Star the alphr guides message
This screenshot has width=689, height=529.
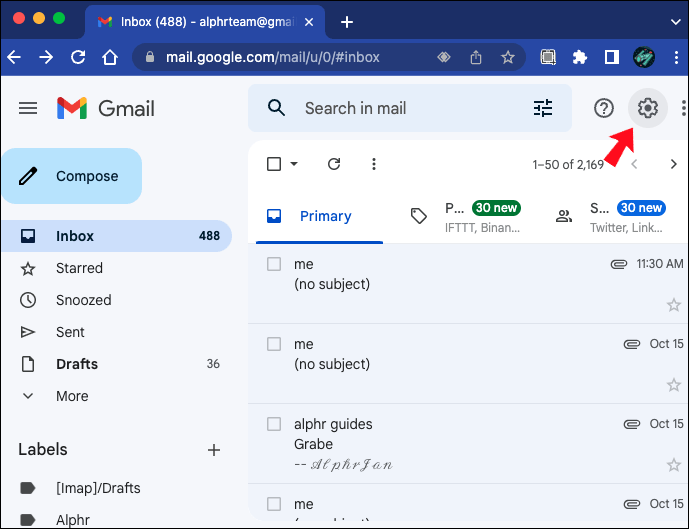click(674, 464)
